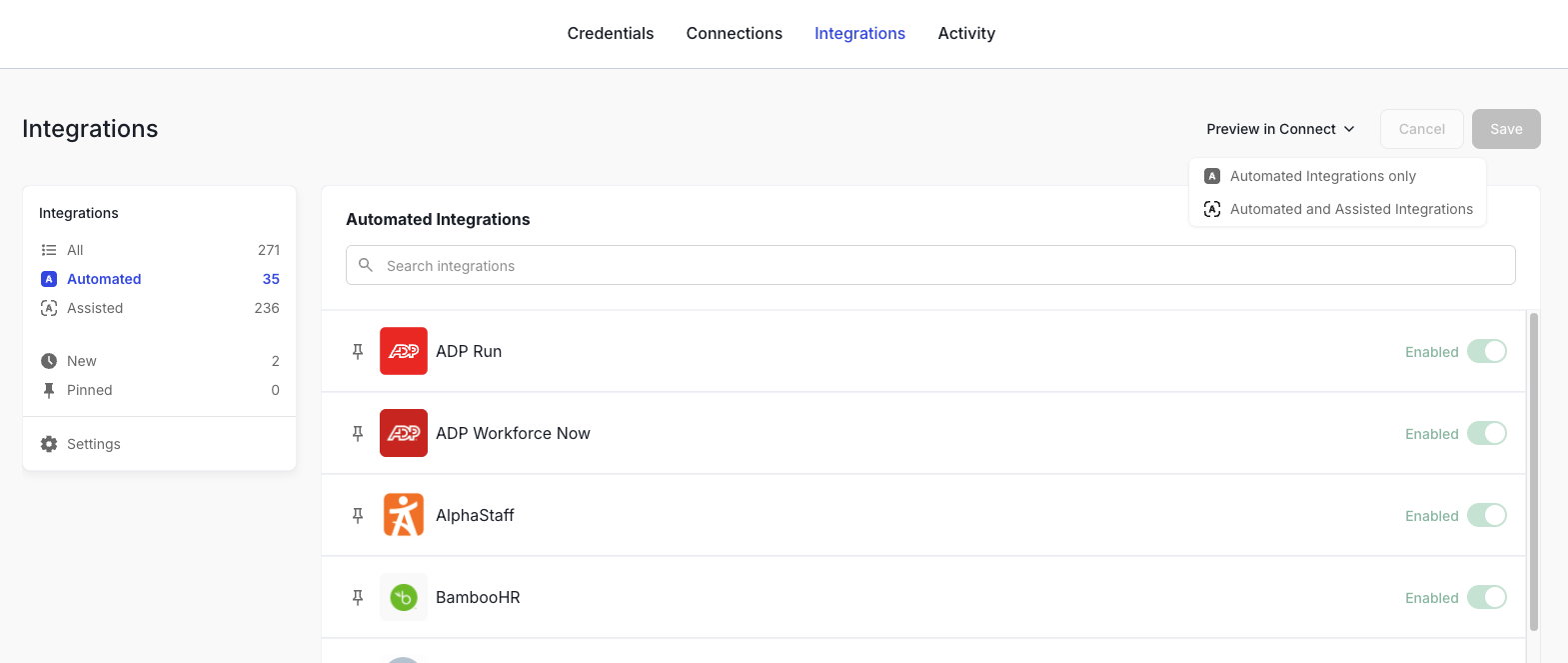This screenshot has height=663, width=1568.
Task: Choose Automated and Assisted Integrations option
Action: pyautogui.click(x=1337, y=209)
